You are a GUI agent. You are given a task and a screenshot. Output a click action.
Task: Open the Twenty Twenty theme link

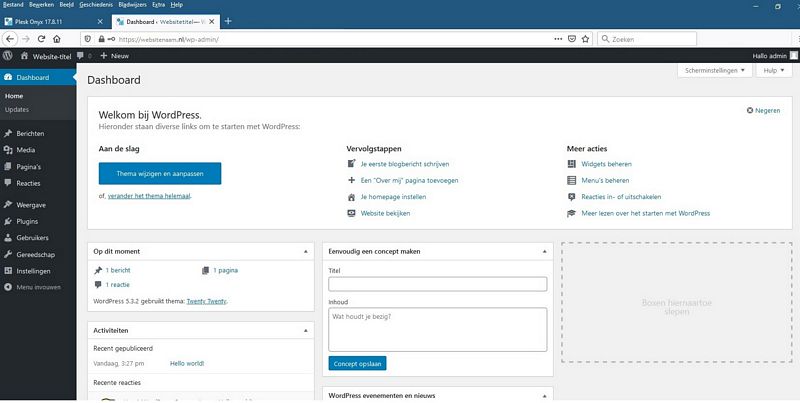(206, 301)
